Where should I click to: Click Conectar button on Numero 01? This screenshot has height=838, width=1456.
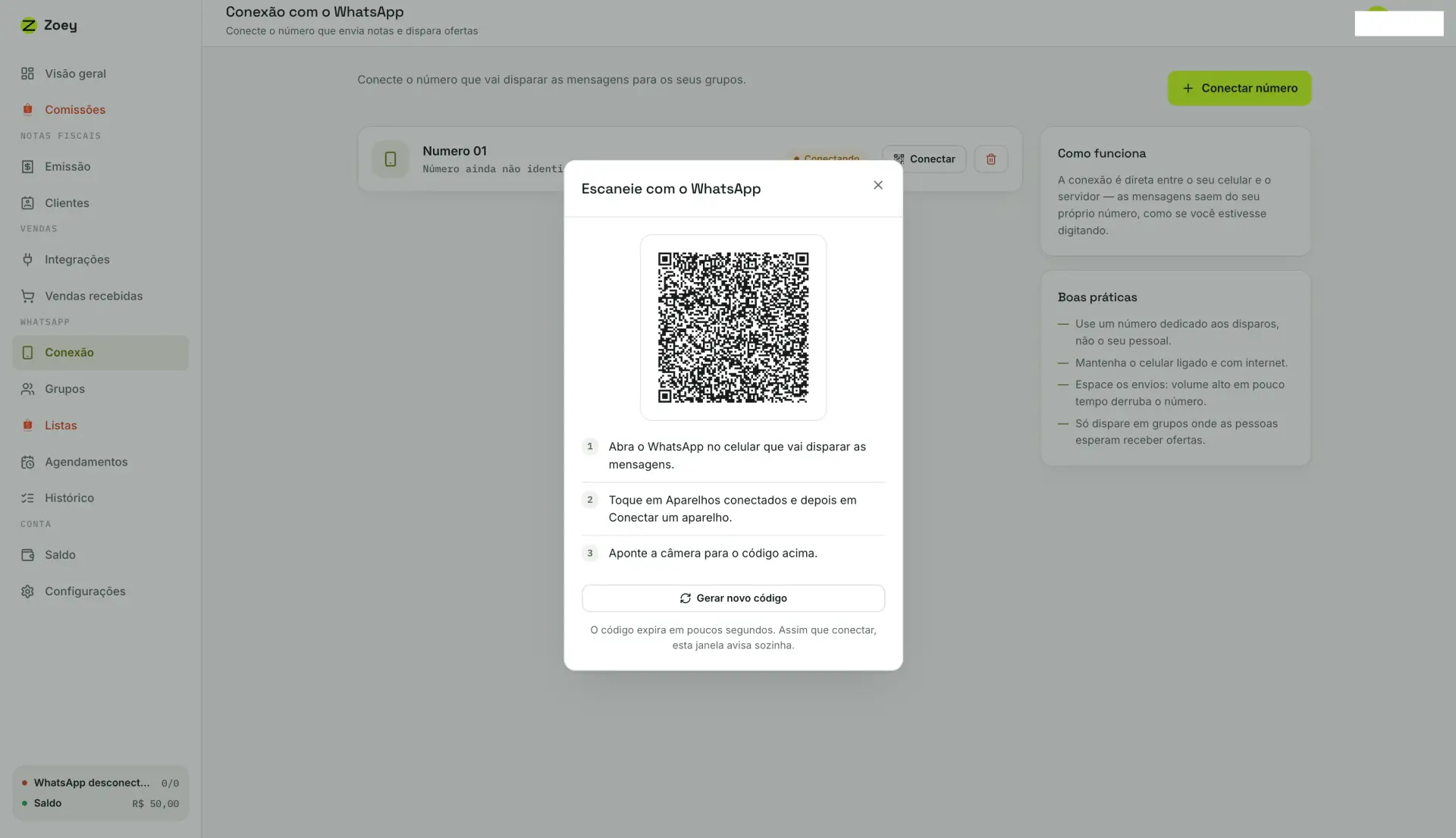pyautogui.click(x=924, y=159)
